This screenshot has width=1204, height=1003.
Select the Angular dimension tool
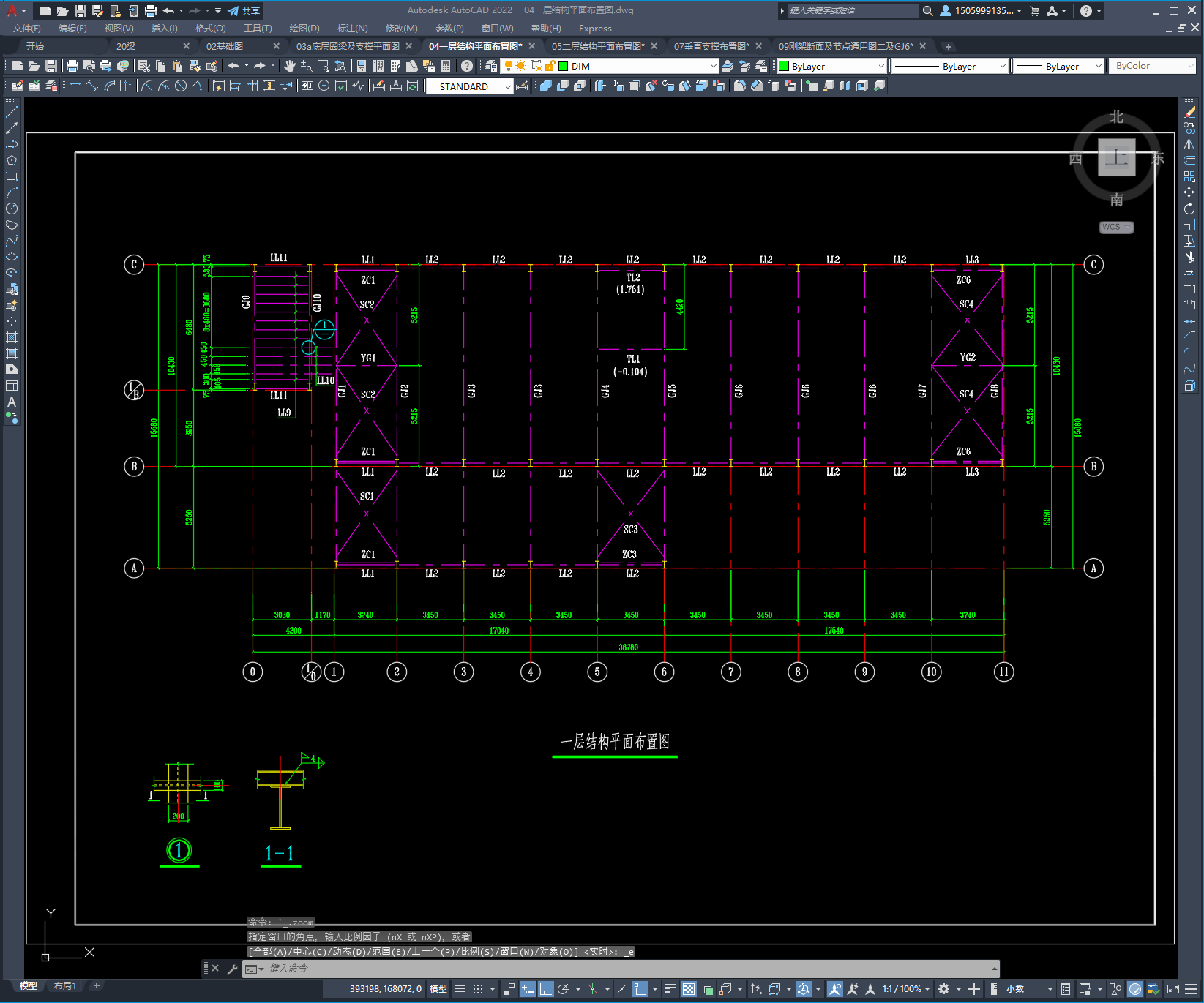[x=197, y=86]
